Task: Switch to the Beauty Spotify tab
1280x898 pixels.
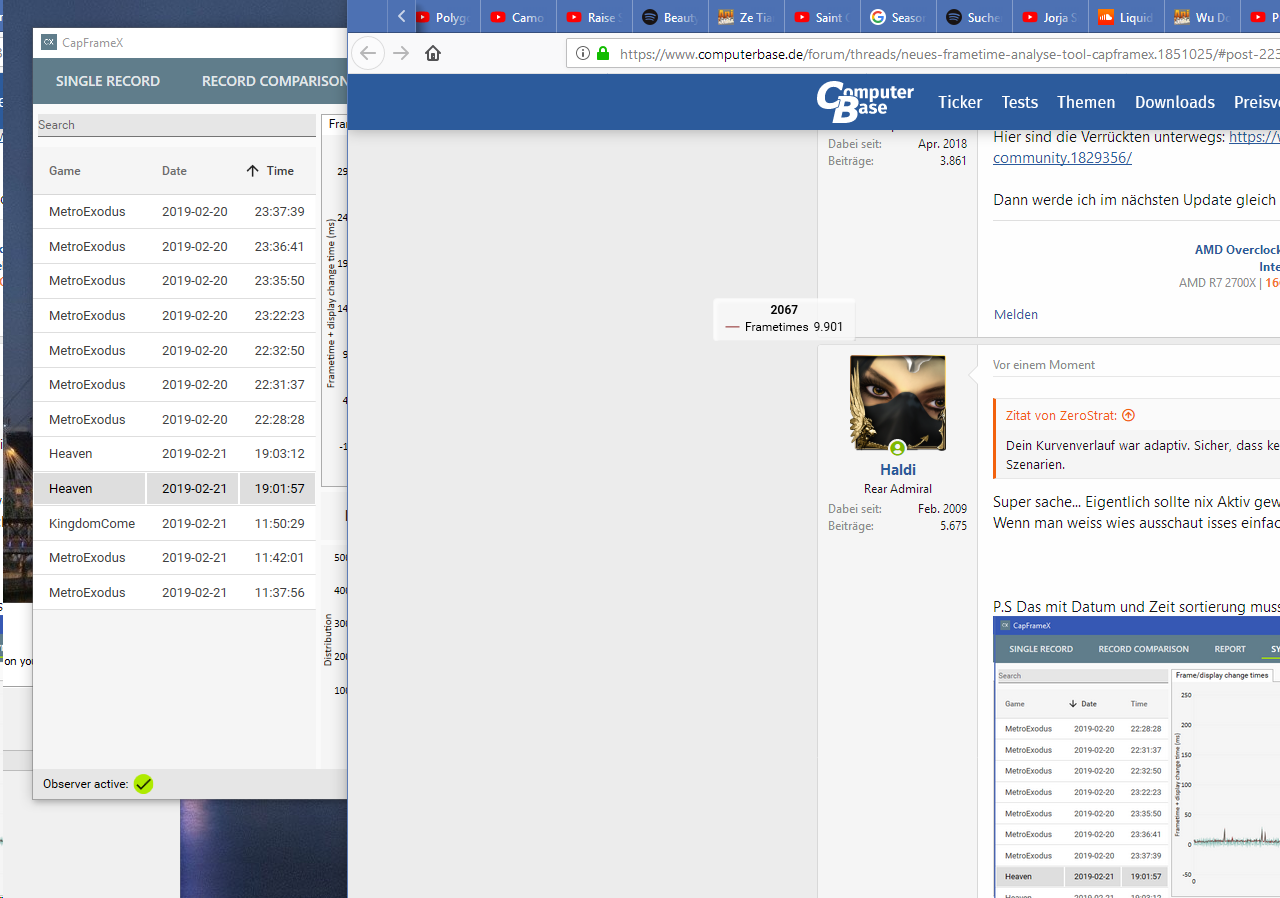Action: pyautogui.click(x=670, y=17)
